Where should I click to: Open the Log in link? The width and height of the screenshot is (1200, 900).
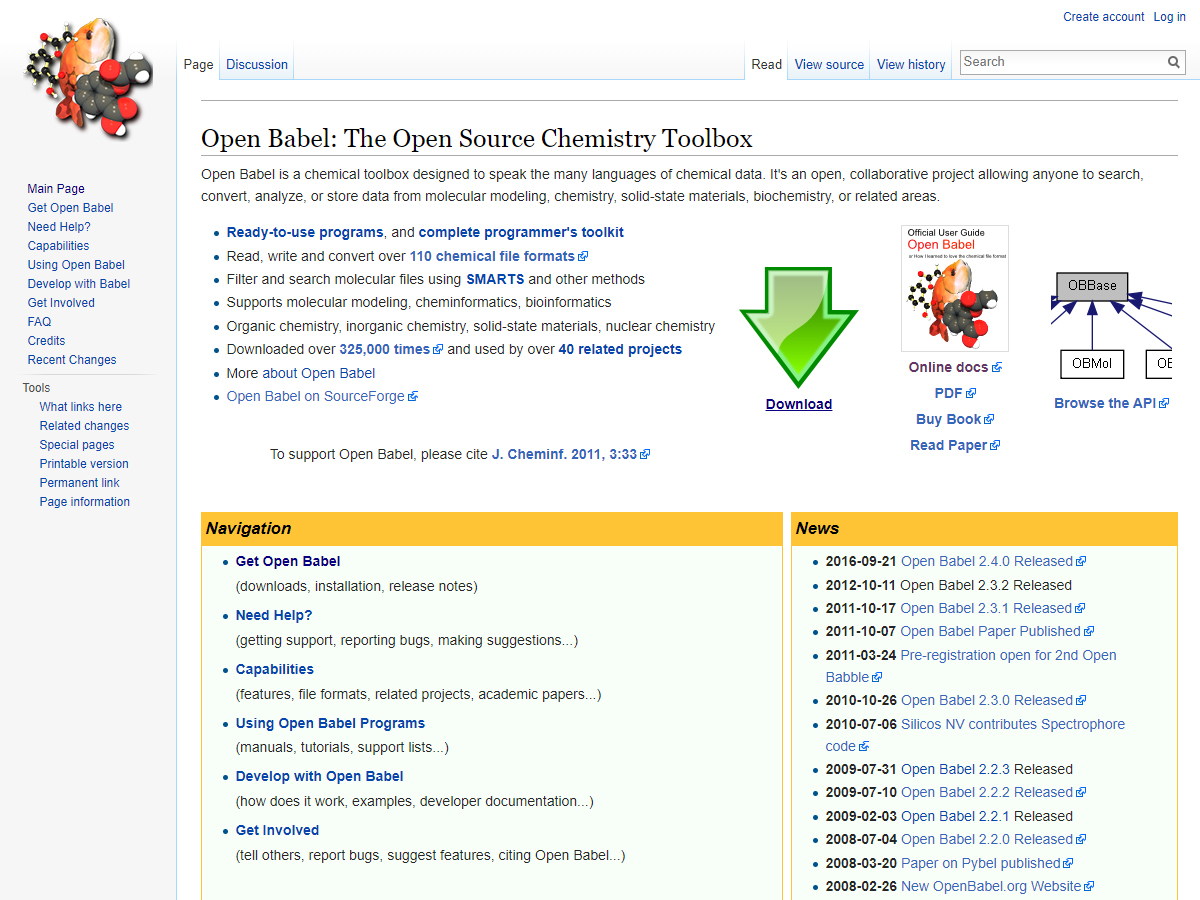coord(1169,16)
